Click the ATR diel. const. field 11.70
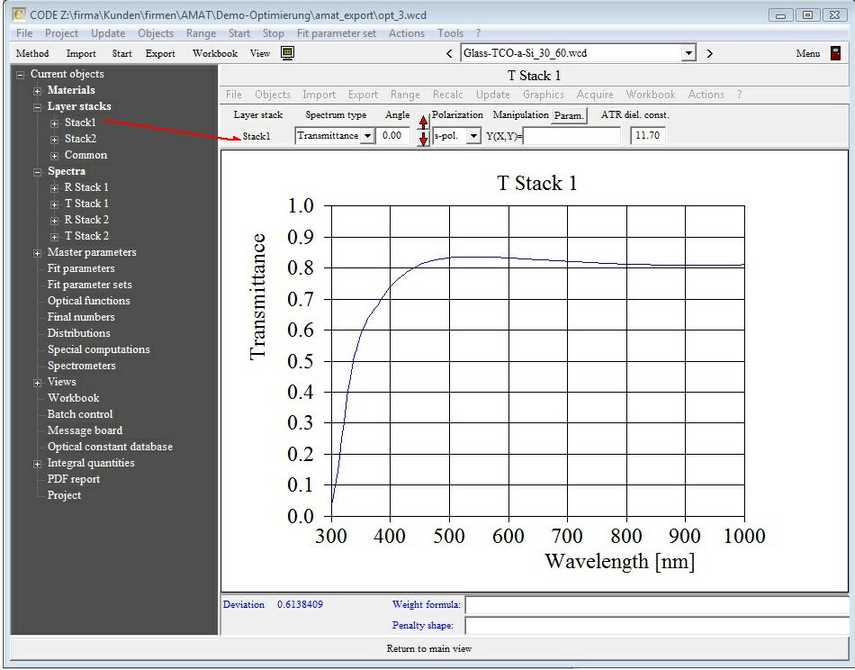The height and width of the screenshot is (670, 855). pos(647,136)
